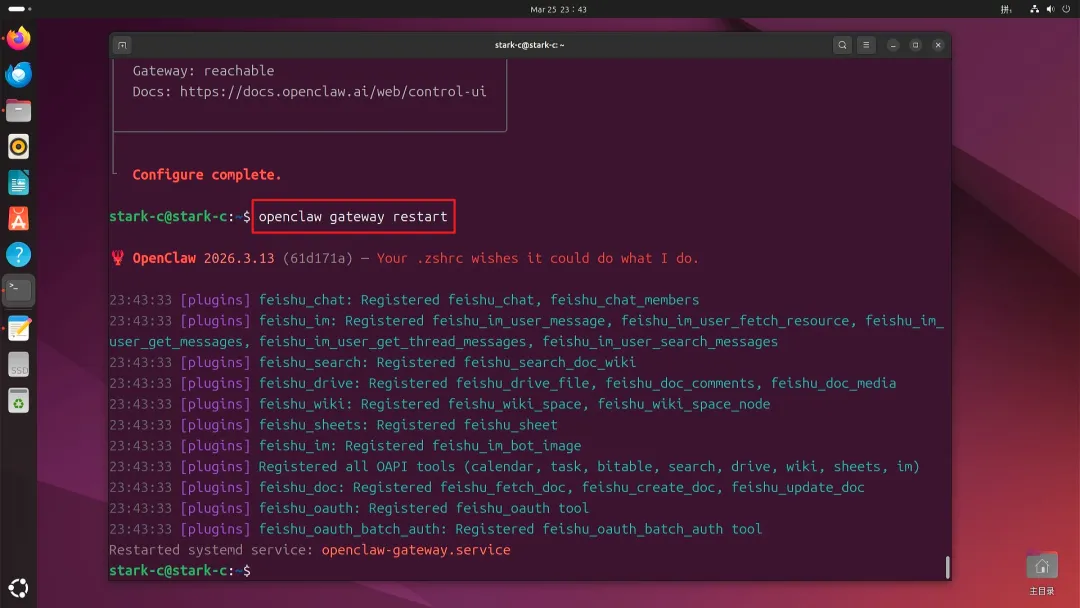Open the power menu in top bar
The width and height of the screenshot is (1080, 608).
click(x=1066, y=9)
